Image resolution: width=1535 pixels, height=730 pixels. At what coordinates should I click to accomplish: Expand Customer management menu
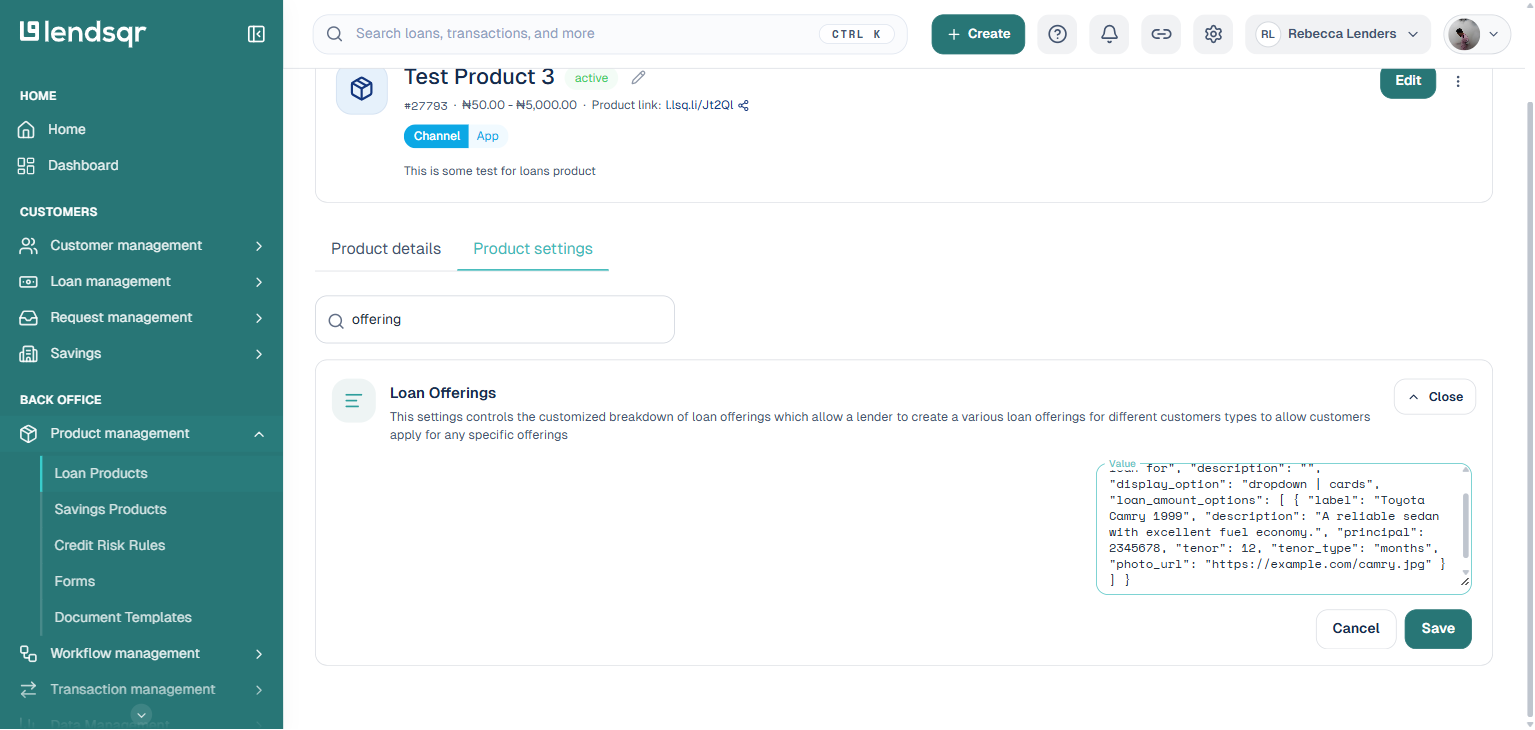coord(141,245)
